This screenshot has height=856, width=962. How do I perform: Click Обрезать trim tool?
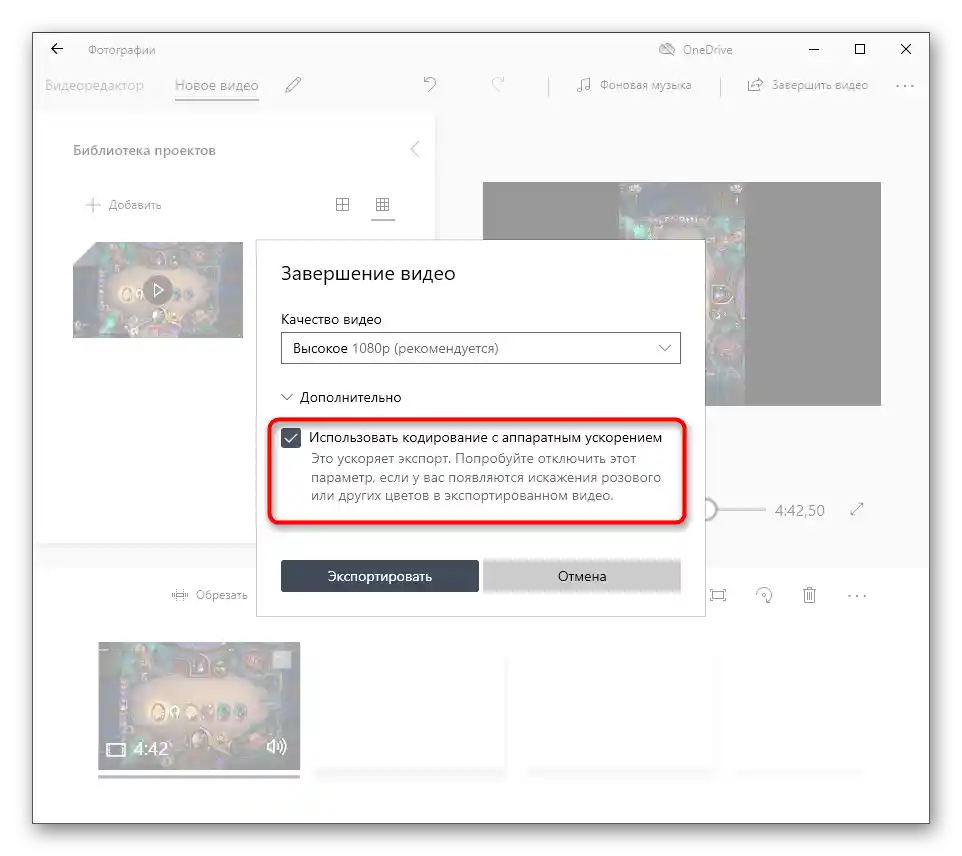point(210,595)
